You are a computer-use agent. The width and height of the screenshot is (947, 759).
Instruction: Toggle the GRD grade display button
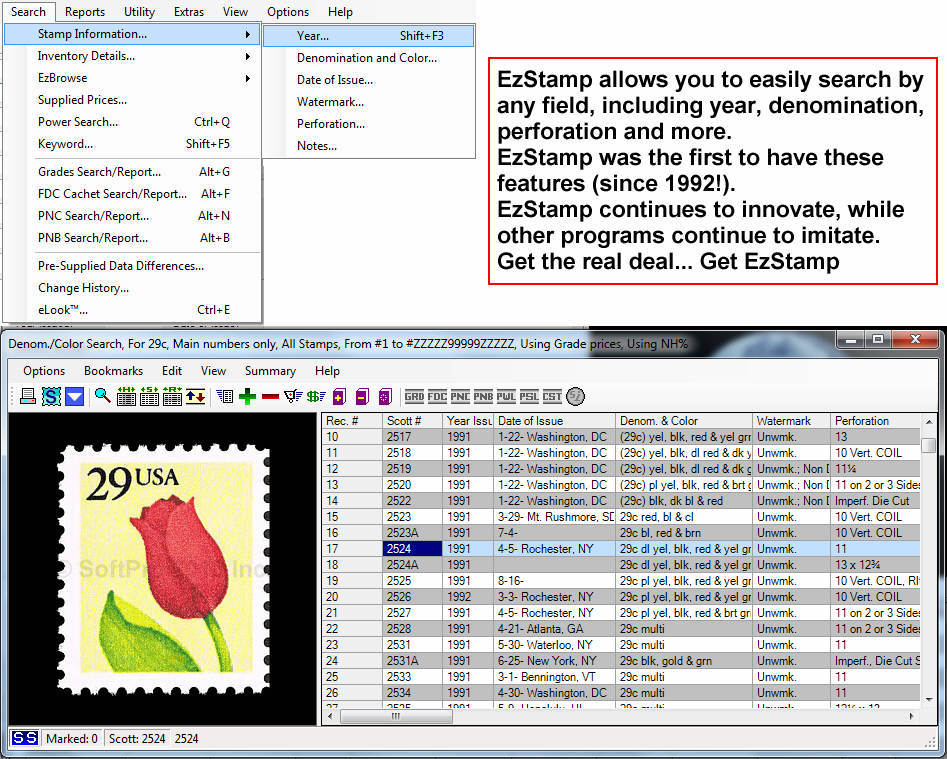413,395
